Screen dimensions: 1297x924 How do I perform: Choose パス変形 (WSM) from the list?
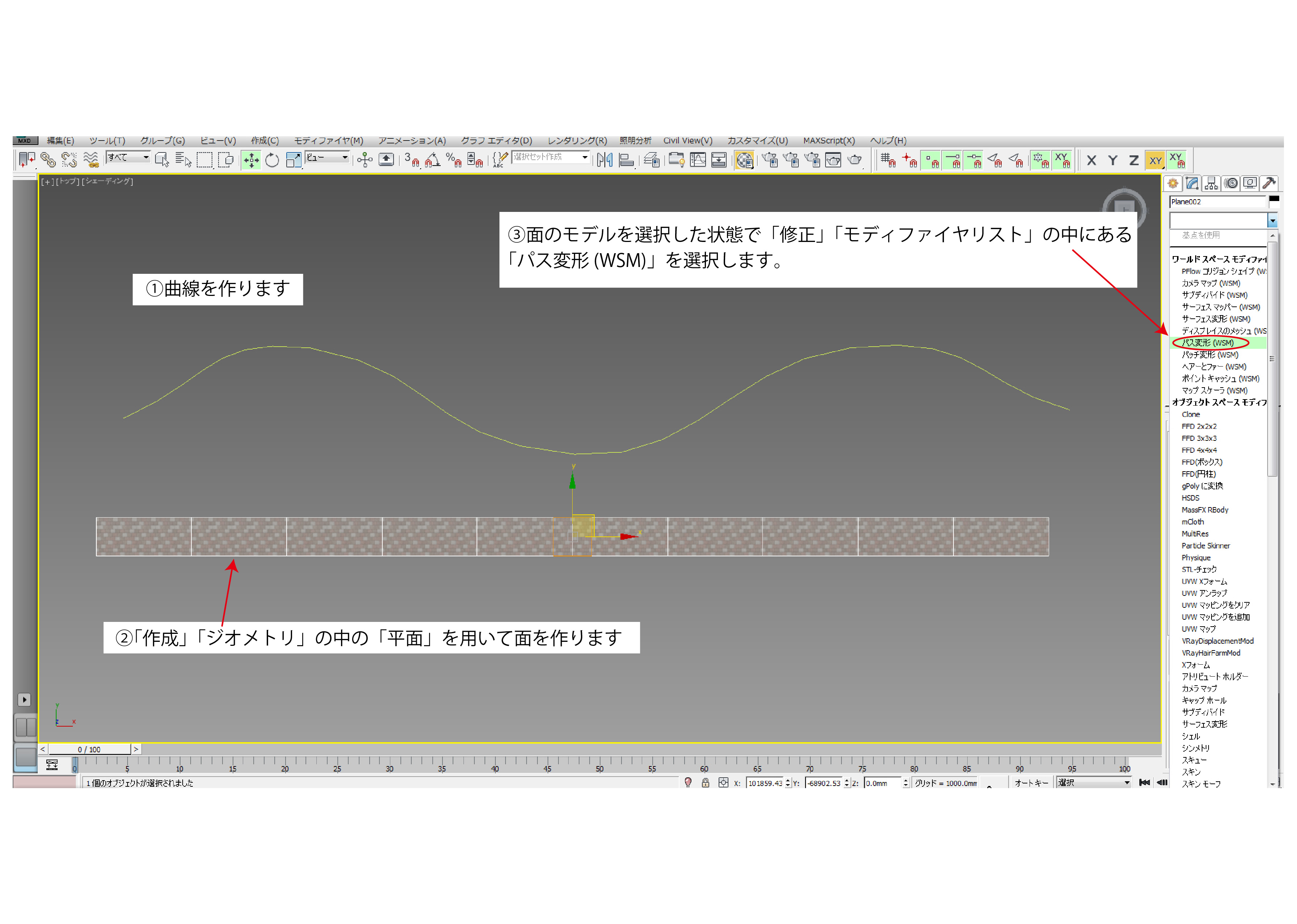(x=1208, y=343)
